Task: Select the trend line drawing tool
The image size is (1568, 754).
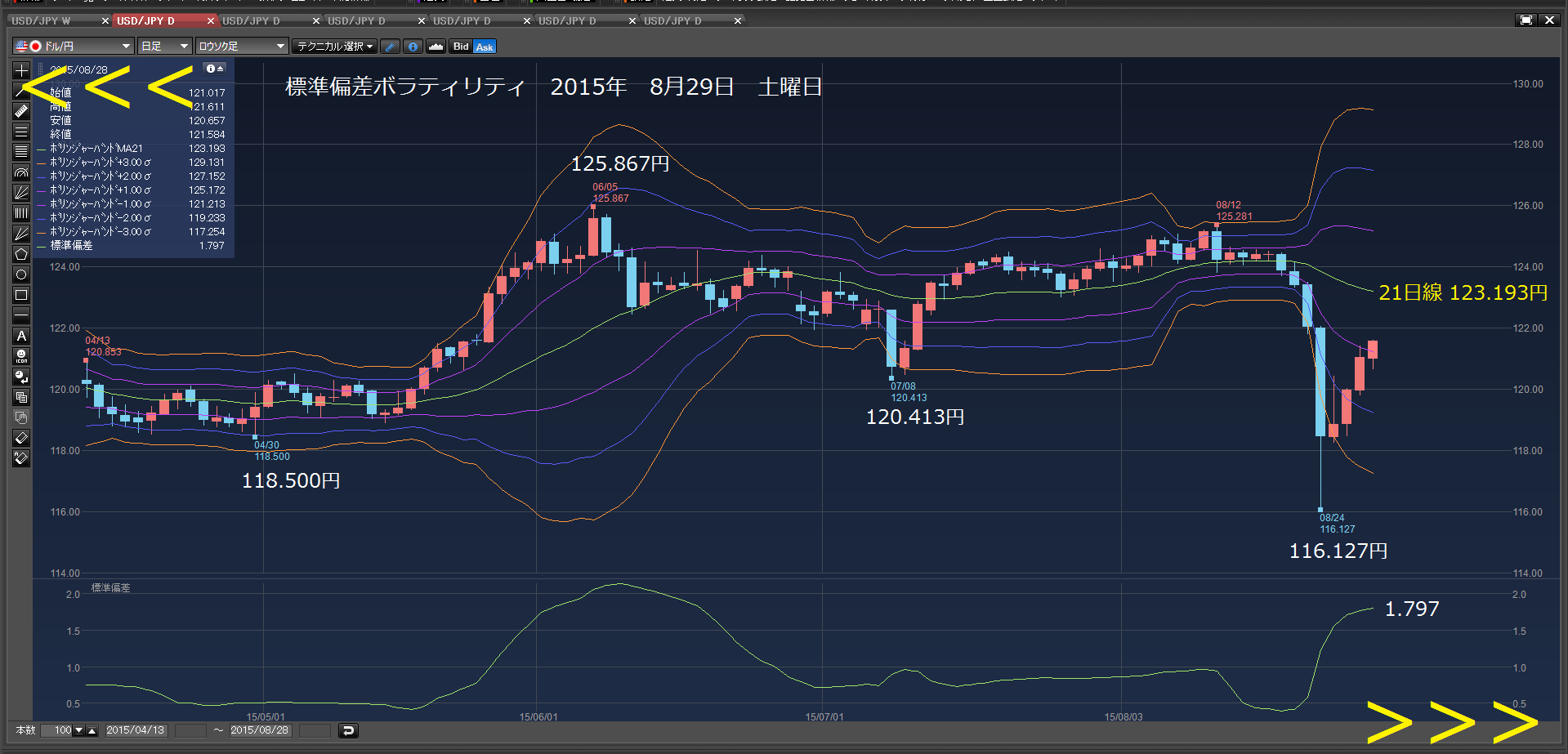Action: (x=21, y=91)
